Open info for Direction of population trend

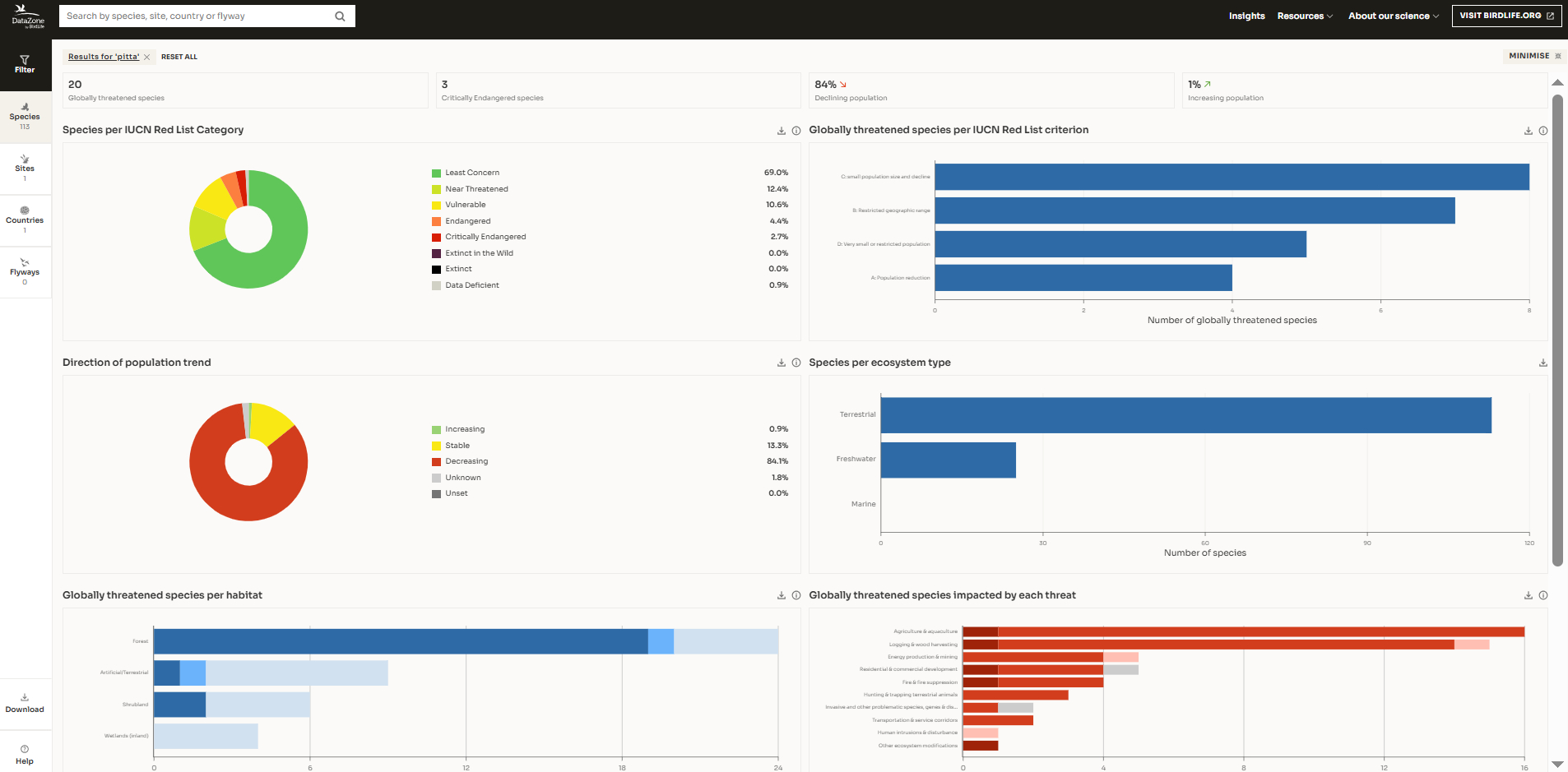click(x=796, y=363)
